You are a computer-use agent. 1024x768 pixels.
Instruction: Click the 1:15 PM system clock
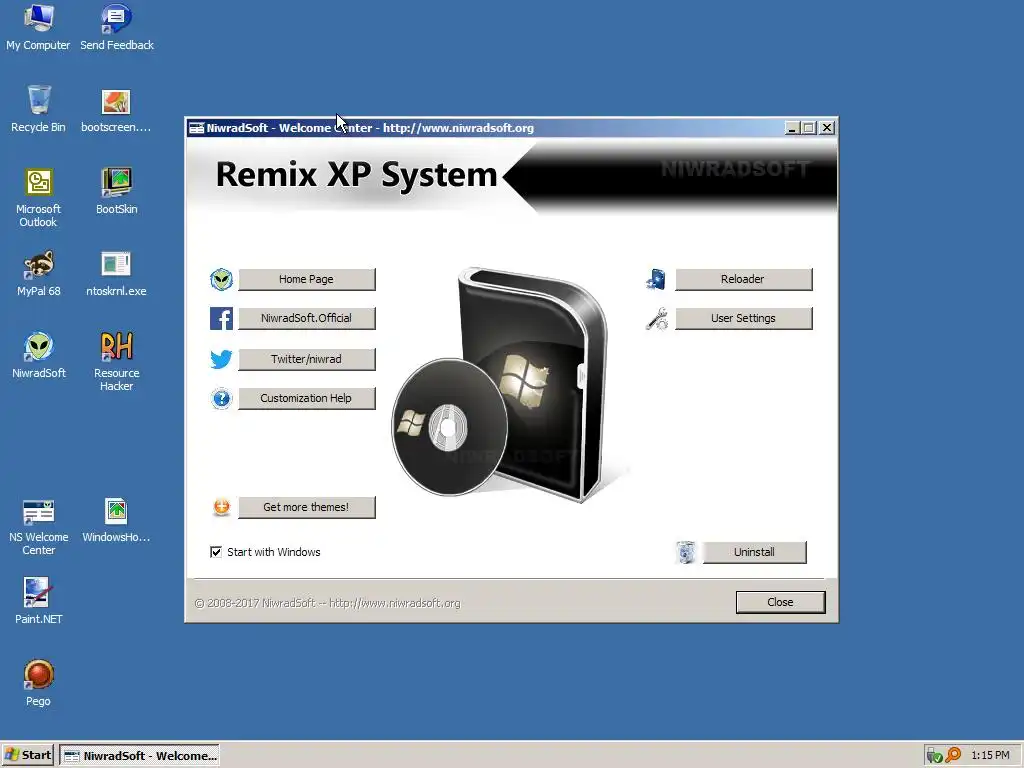pos(990,756)
